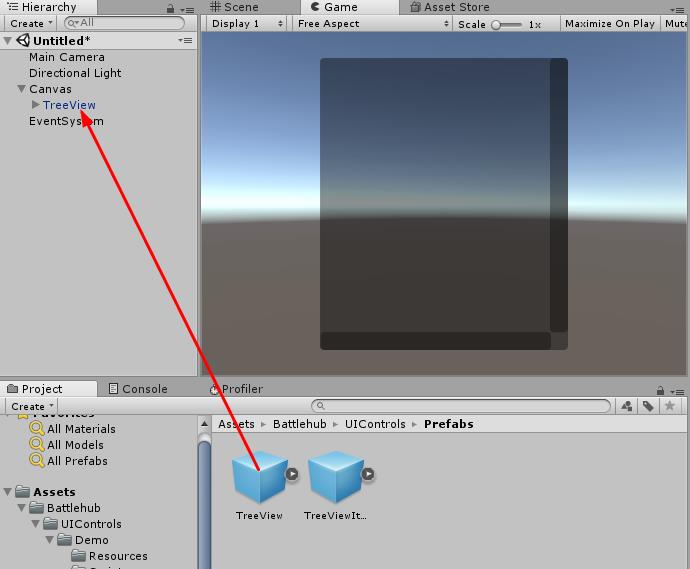690x569 pixels.
Task: Click the Game view Scale slider
Action: click(507, 24)
